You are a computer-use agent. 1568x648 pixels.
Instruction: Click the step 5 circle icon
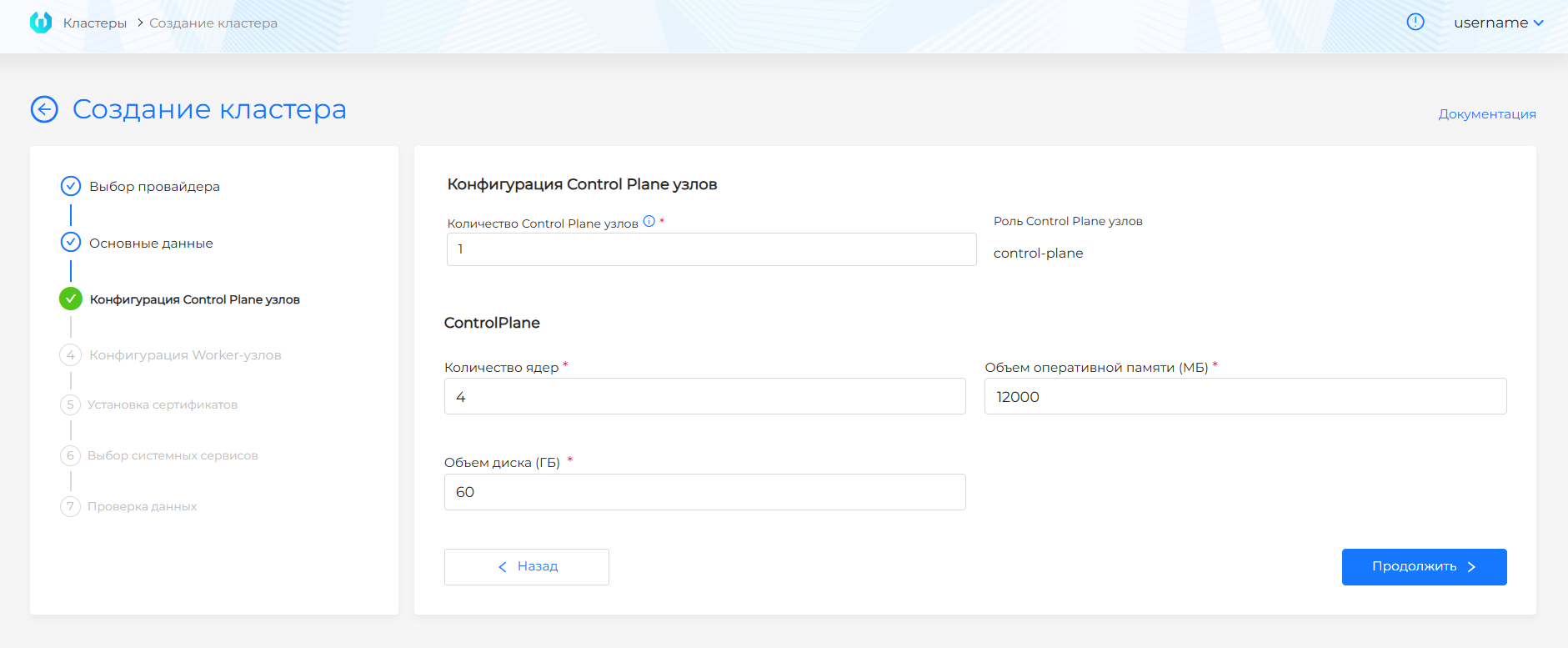coord(71,405)
